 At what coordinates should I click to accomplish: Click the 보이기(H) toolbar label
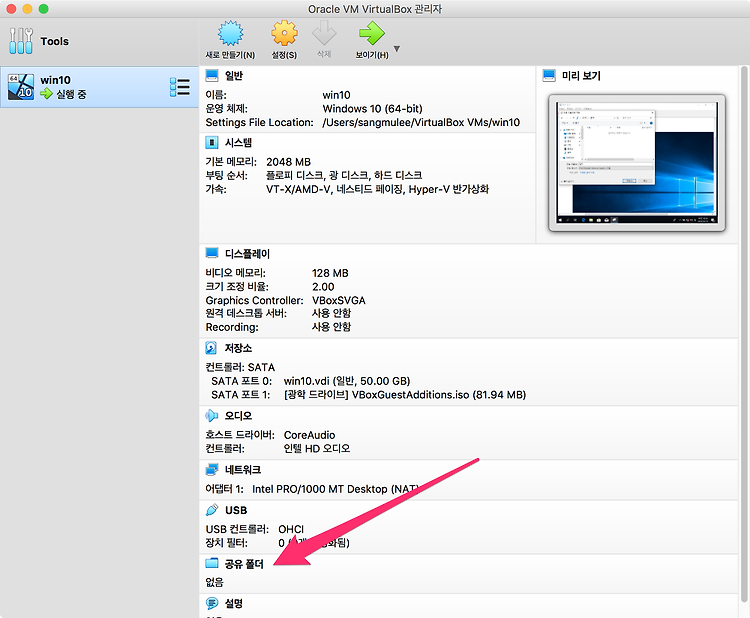[x=372, y=55]
